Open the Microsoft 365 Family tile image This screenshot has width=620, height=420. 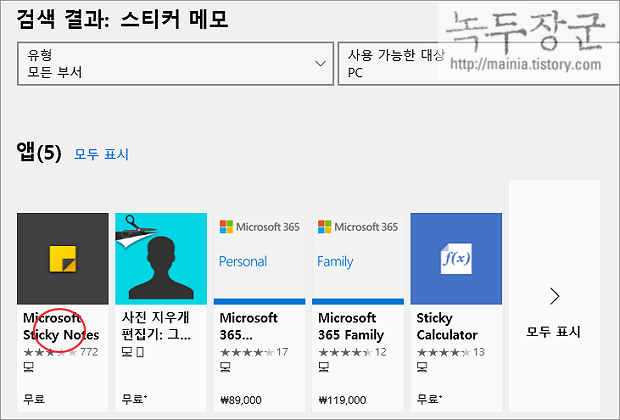pyautogui.click(x=358, y=259)
